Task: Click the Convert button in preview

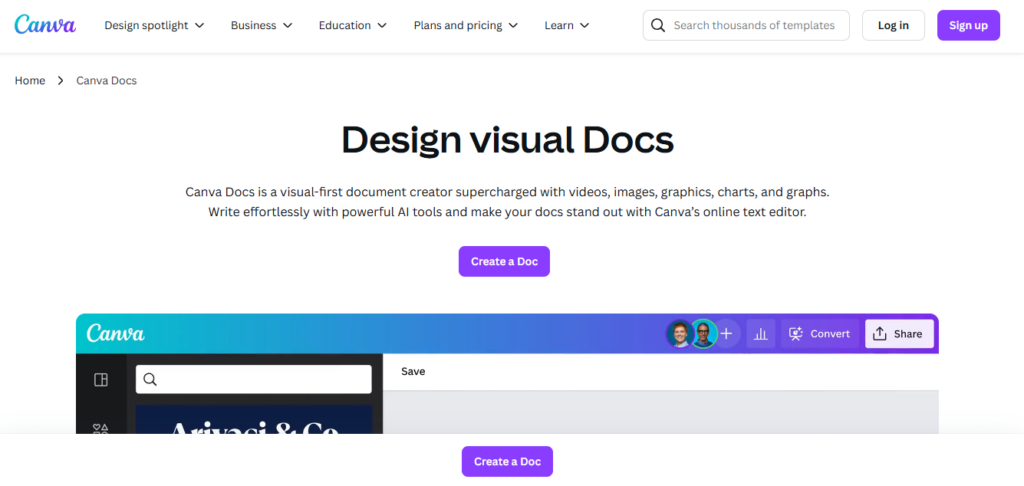Action: (820, 334)
